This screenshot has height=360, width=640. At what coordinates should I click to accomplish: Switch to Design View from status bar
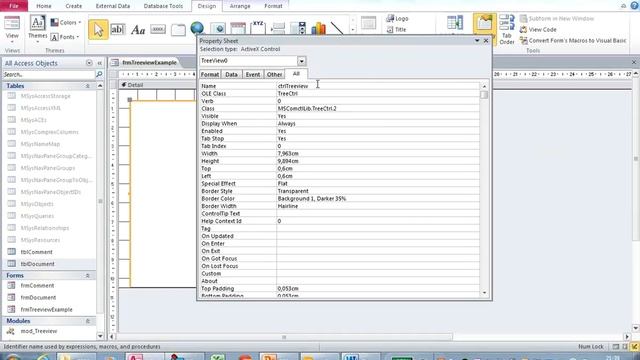tap(634, 347)
